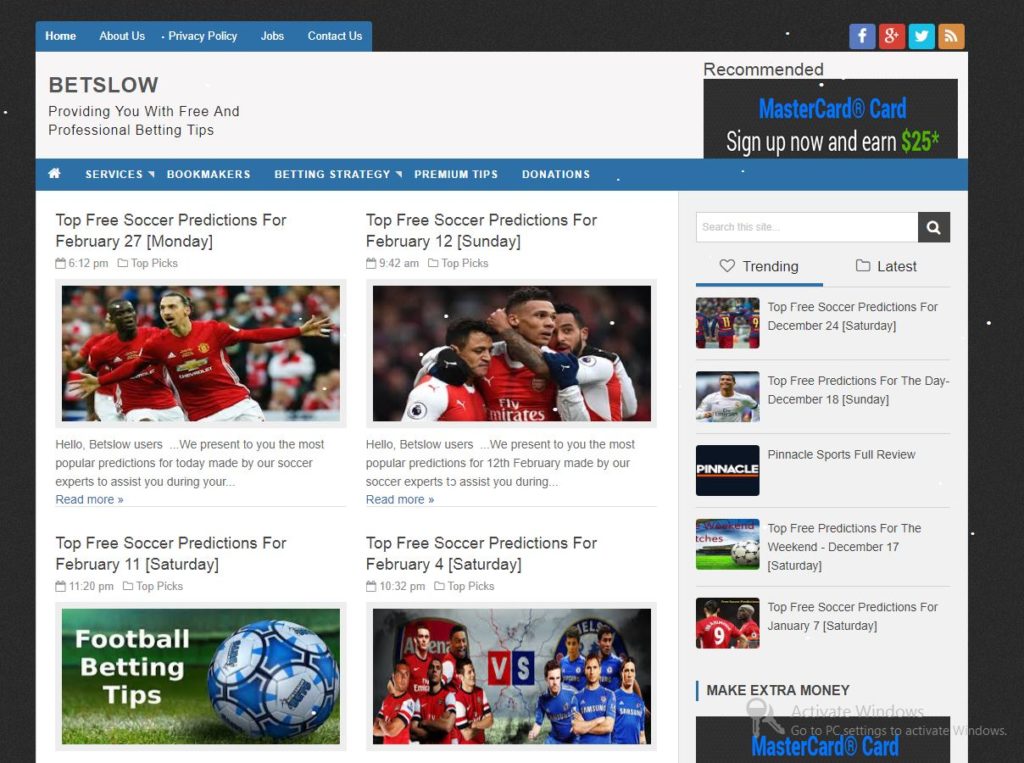Click the folder icon by February 27 Top Picks

pyautogui.click(x=122, y=263)
